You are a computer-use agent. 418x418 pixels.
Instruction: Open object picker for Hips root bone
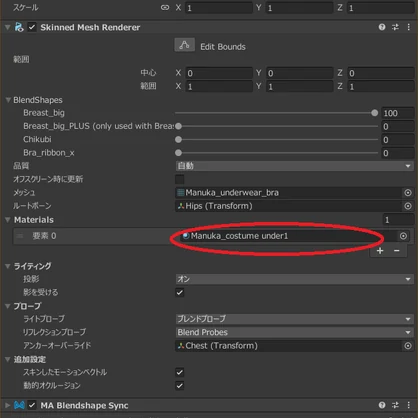(x=408, y=206)
